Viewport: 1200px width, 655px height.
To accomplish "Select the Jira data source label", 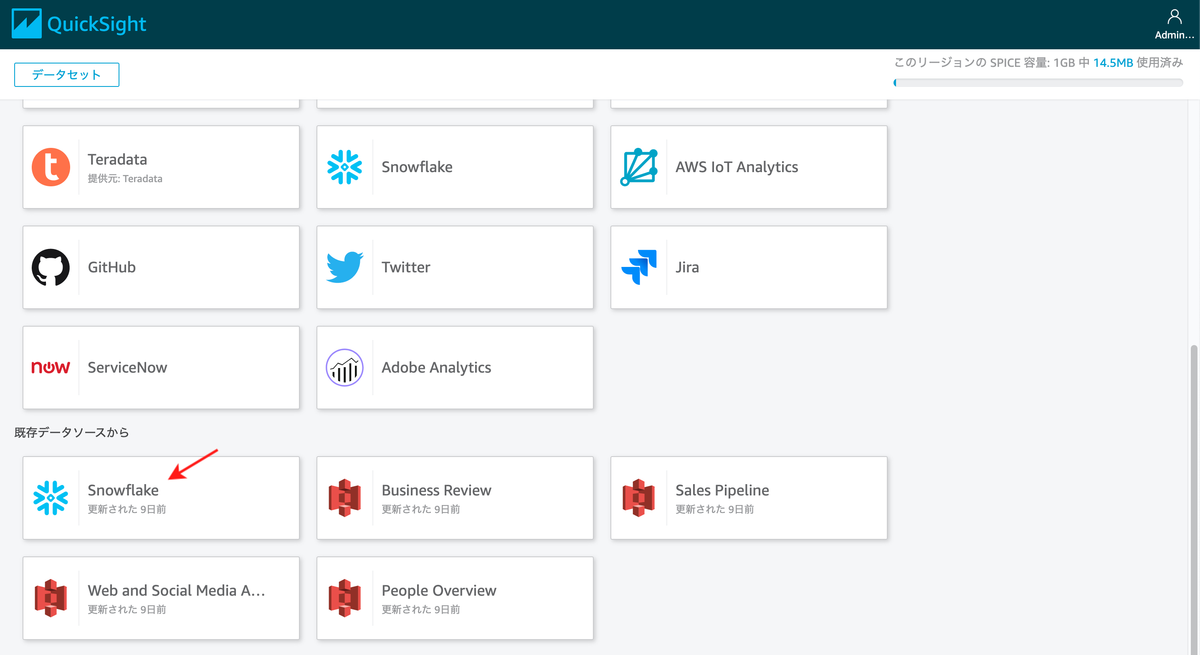I will pyautogui.click(x=688, y=267).
